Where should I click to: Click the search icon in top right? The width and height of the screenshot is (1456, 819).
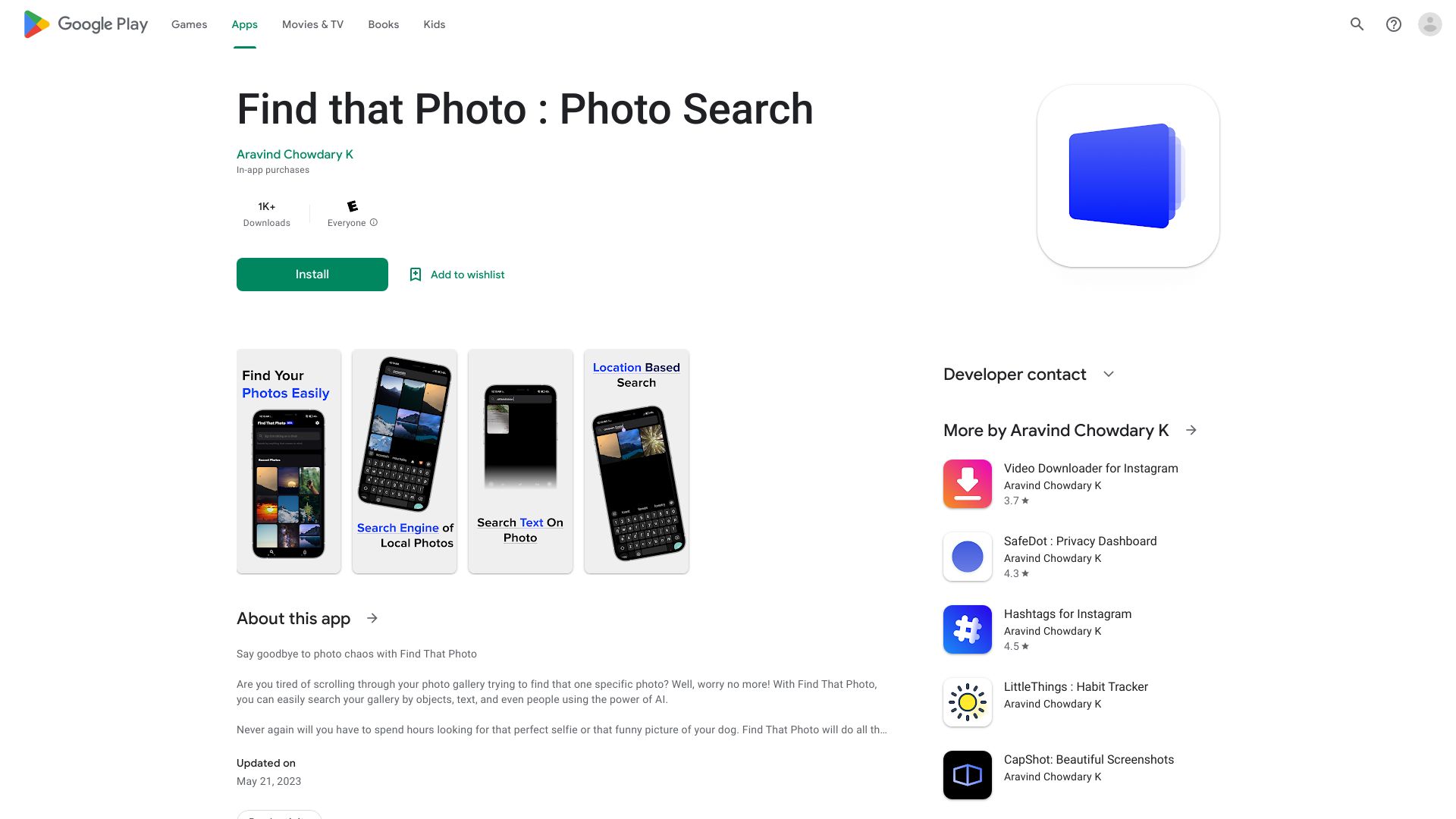(1357, 24)
